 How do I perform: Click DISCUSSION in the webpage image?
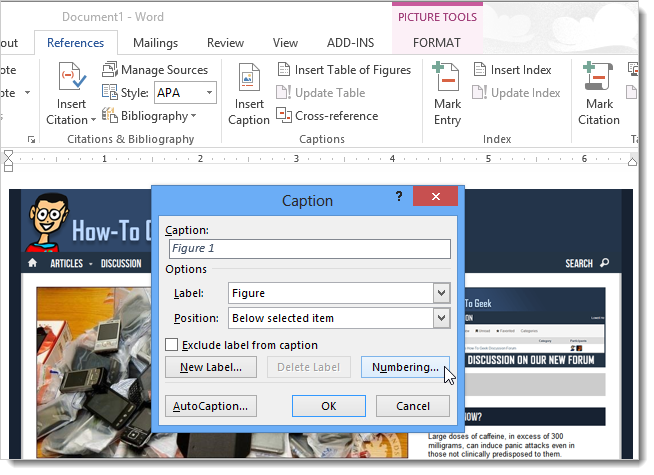point(121,264)
